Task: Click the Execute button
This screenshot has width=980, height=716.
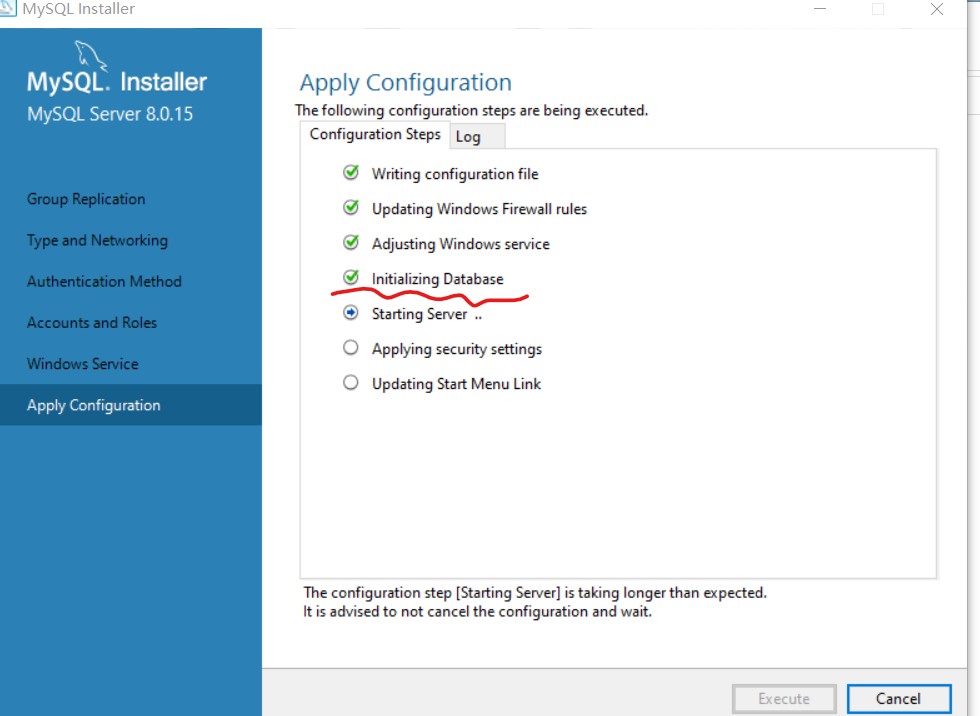Action: 784,699
